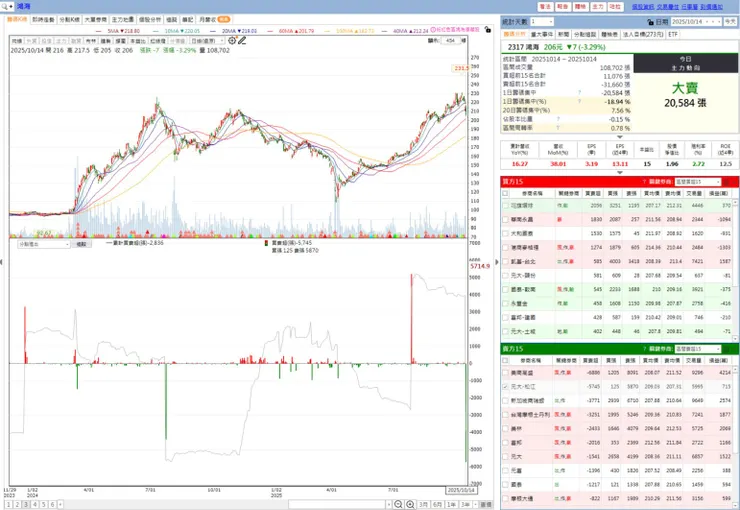Open the 交易屬性 link

tap(668, 7)
